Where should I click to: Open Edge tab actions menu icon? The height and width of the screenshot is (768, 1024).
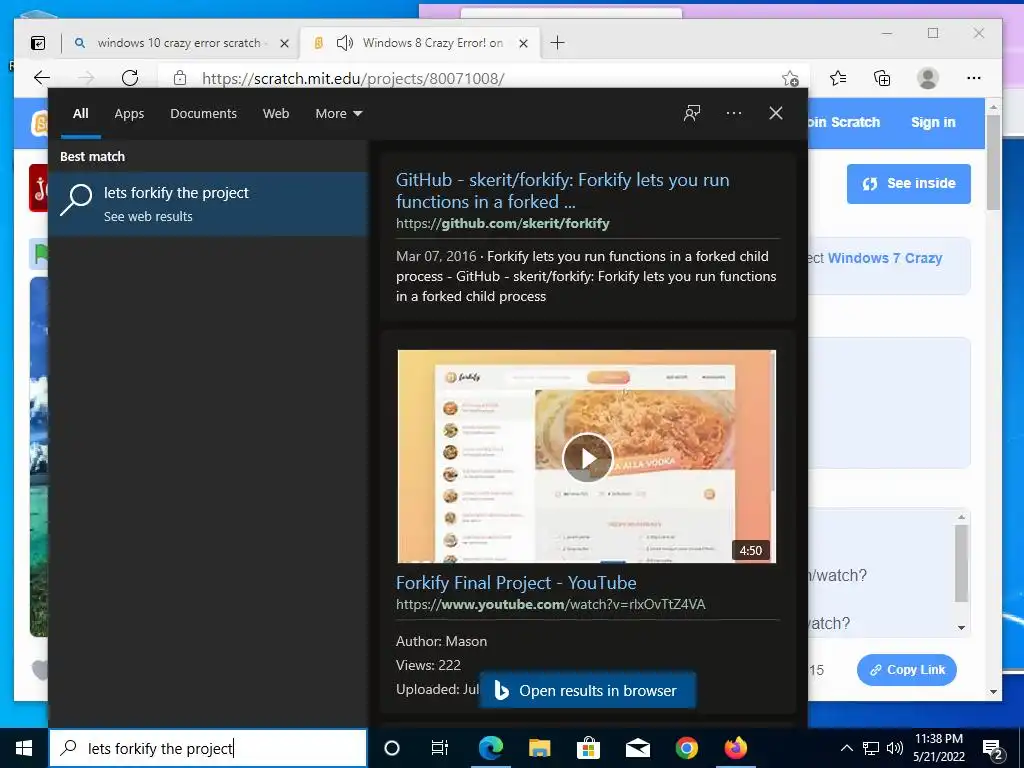point(39,43)
